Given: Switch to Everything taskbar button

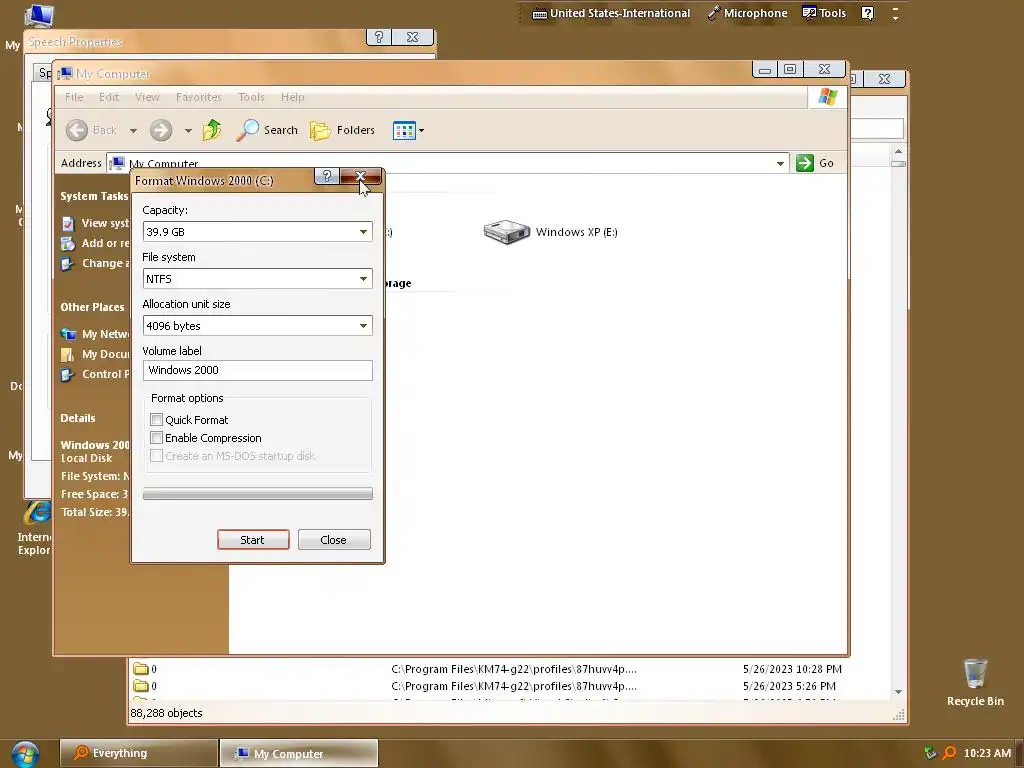Looking at the screenshot, I should pyautogui.click(x=138, y=754).
